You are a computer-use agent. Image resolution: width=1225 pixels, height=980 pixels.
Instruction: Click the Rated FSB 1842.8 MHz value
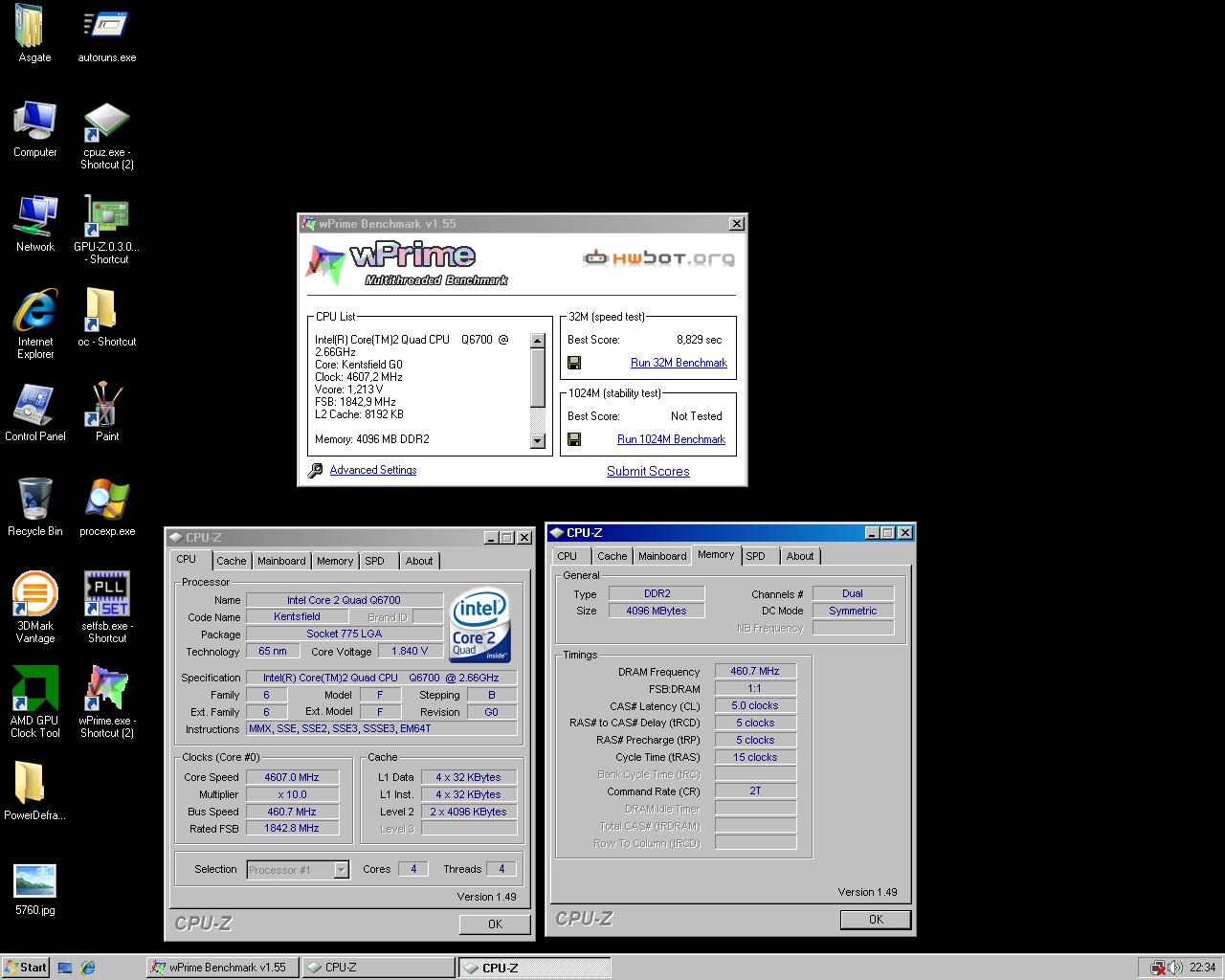[x=292, y=829]
